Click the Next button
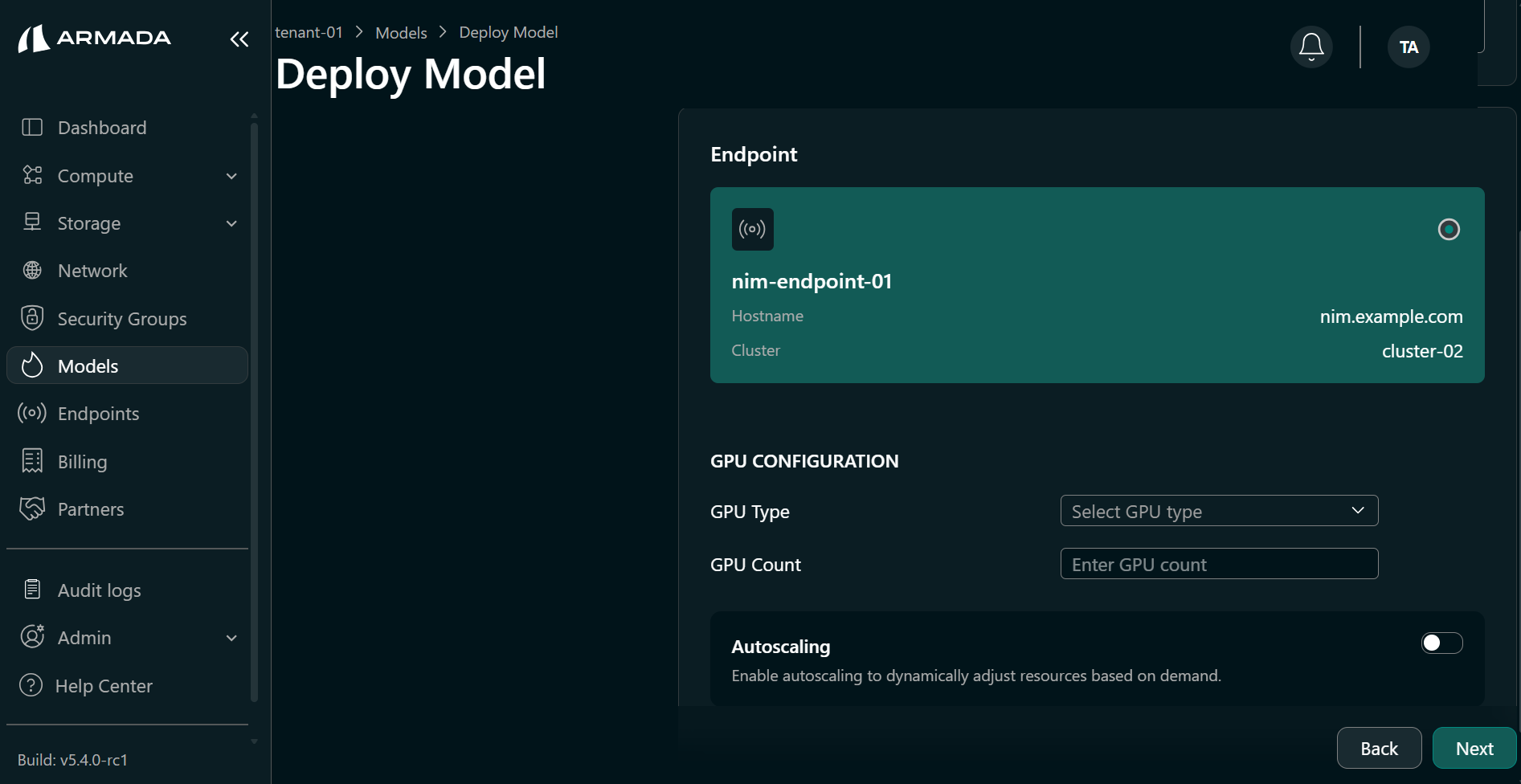Viewport: 1521px width, 784px height. click(x=1474, y=748)
